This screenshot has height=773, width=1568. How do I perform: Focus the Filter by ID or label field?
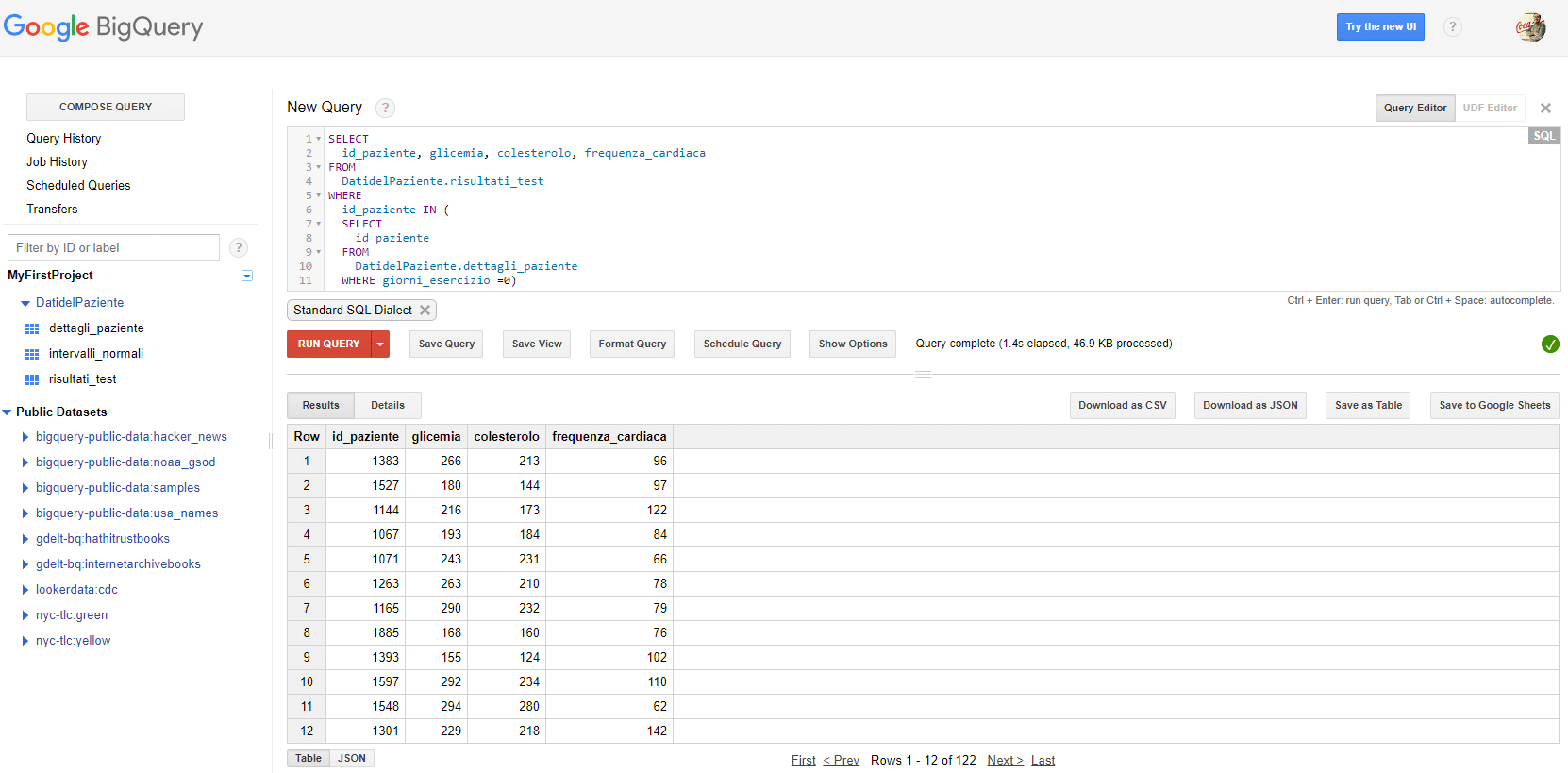point(113,247)
